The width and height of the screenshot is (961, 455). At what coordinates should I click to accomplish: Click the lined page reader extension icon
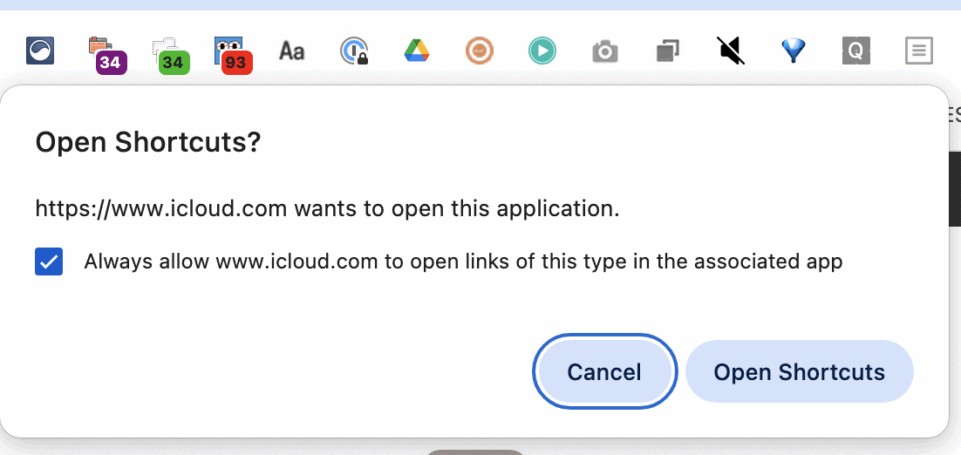pyautogui.click(x=919, y=51)
